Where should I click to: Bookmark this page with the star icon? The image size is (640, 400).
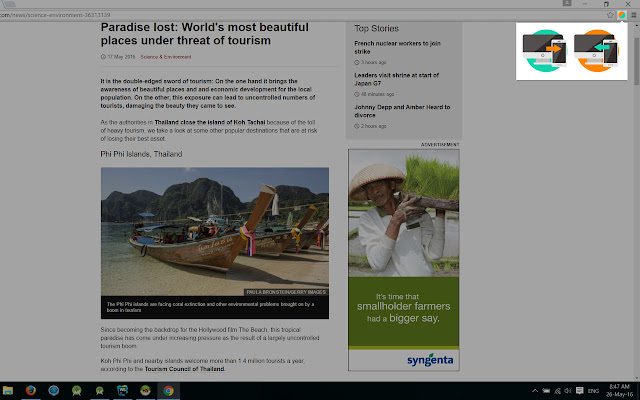pos(610,15)
